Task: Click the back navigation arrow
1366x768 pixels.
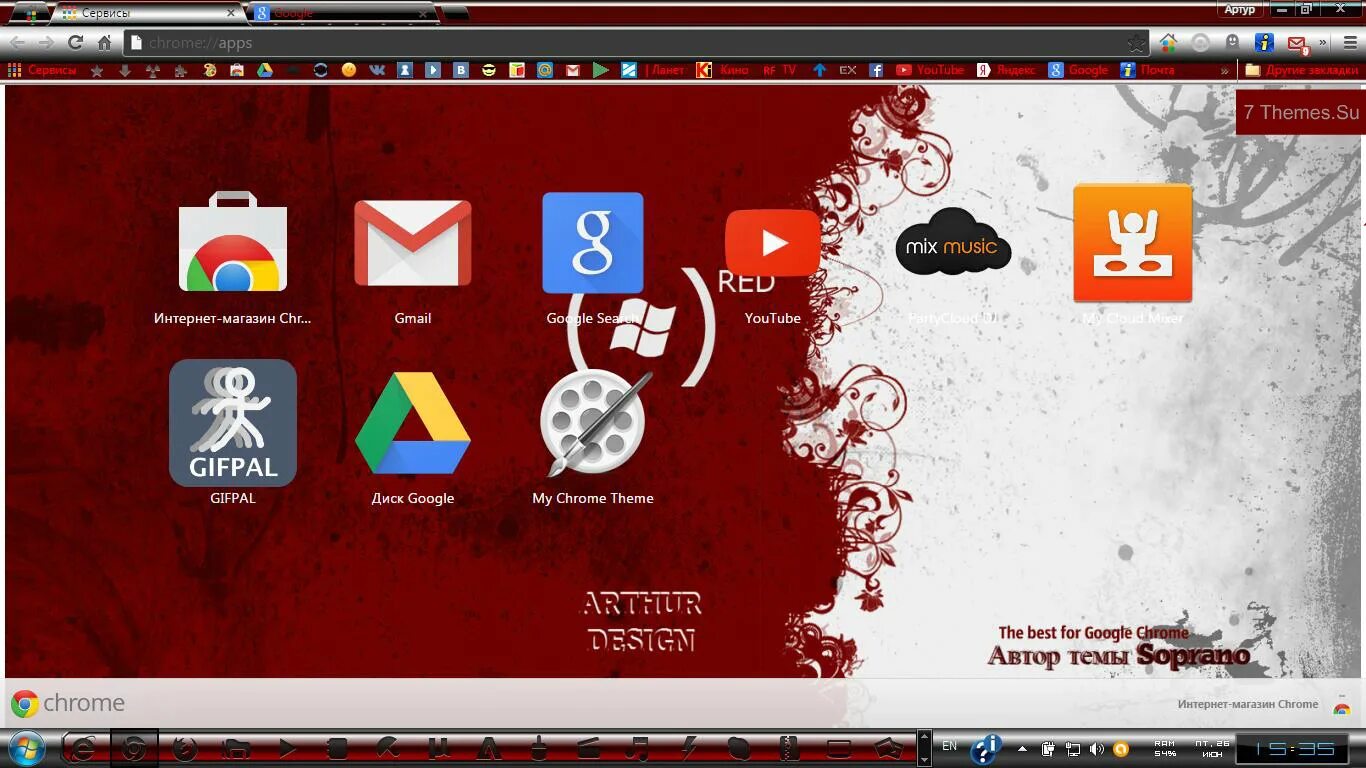Action: 17,43
